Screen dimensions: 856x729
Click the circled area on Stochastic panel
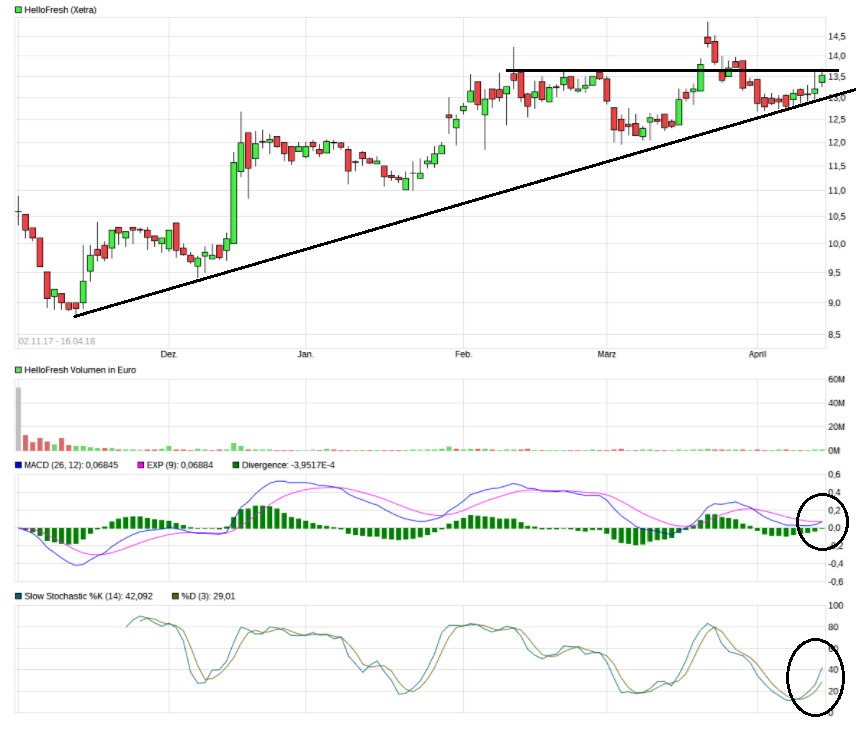[x=817, y=676]
